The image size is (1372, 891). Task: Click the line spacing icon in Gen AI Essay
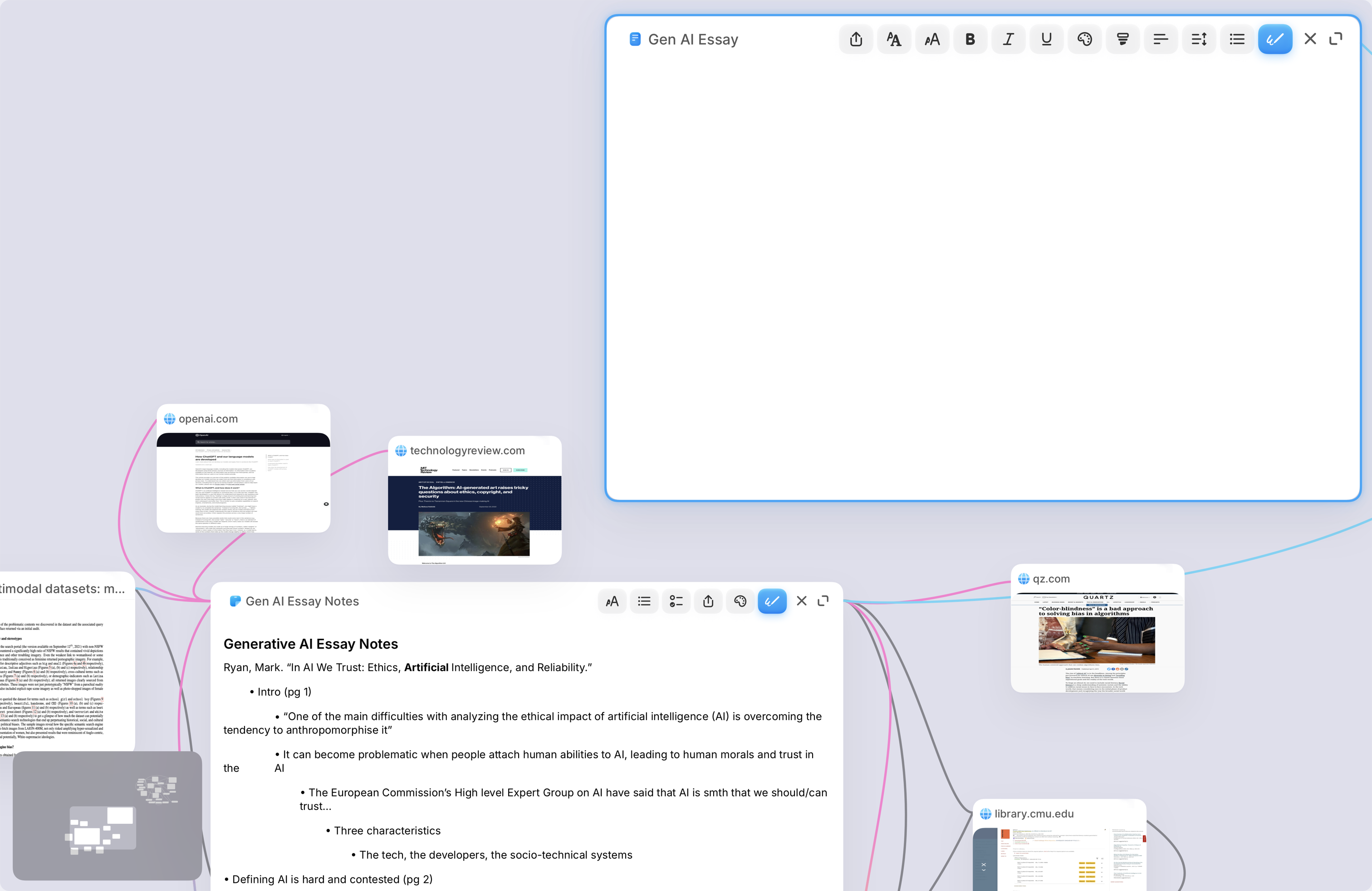[1199, 39]
